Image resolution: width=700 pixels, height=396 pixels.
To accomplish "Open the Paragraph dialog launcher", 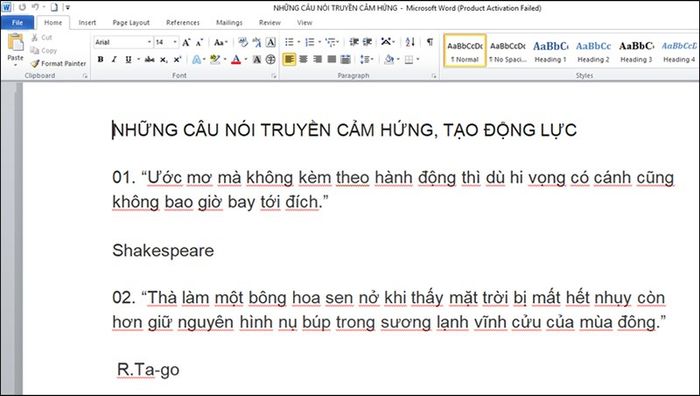I will pyautogui.click(x=433, y=76).
